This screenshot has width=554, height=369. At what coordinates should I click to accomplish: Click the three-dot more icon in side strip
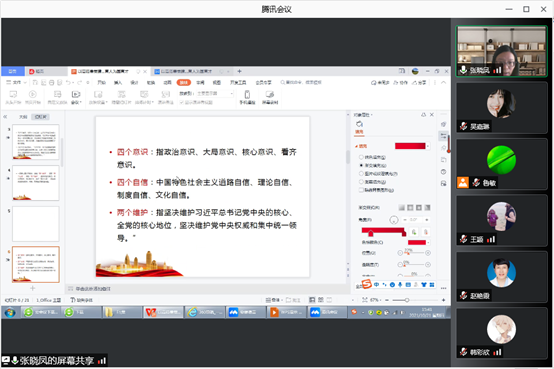pyautogui.click(x=443, y=288)
